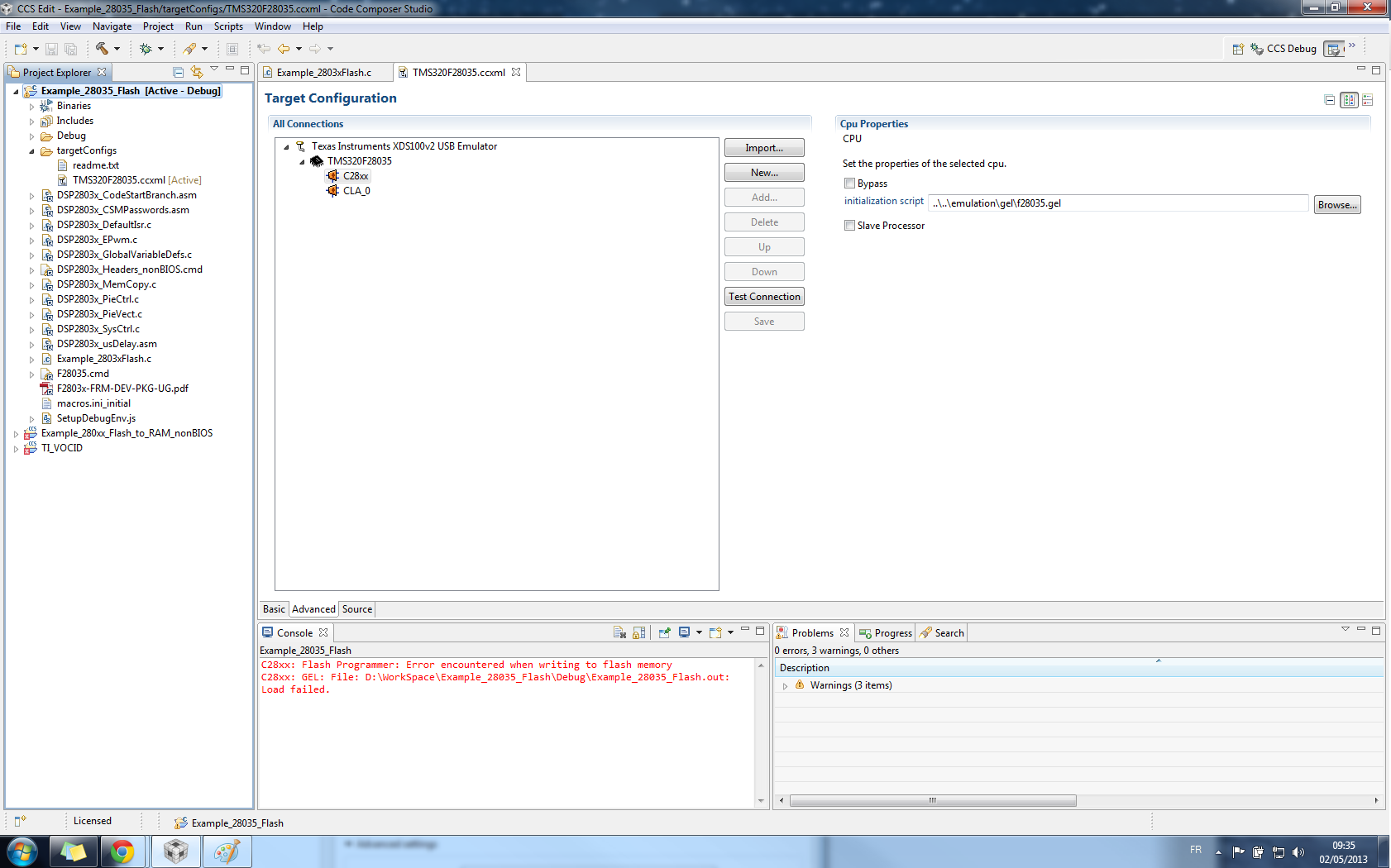This screenshot has height=868, width=1391.
Task: Collapse the targetConfigs folder
Action: click(x=32, y=150)
